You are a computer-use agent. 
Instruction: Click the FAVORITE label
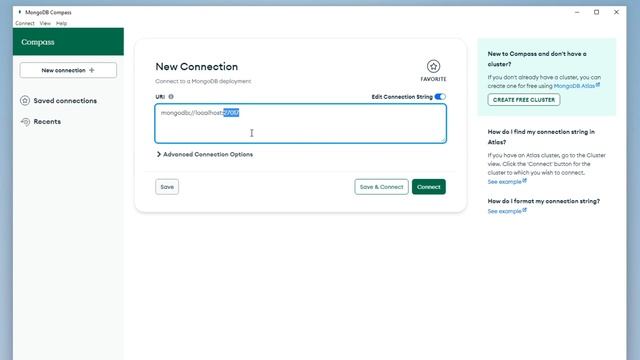[433, 79]
